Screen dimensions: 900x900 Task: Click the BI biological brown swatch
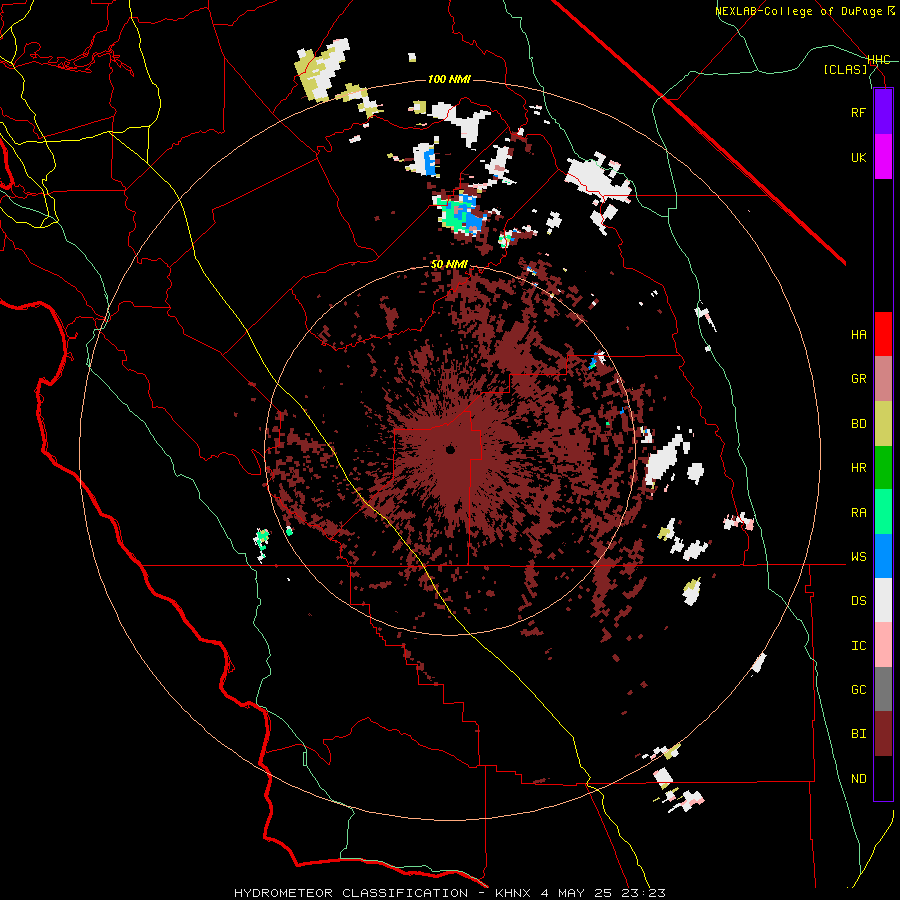point(883,734)
